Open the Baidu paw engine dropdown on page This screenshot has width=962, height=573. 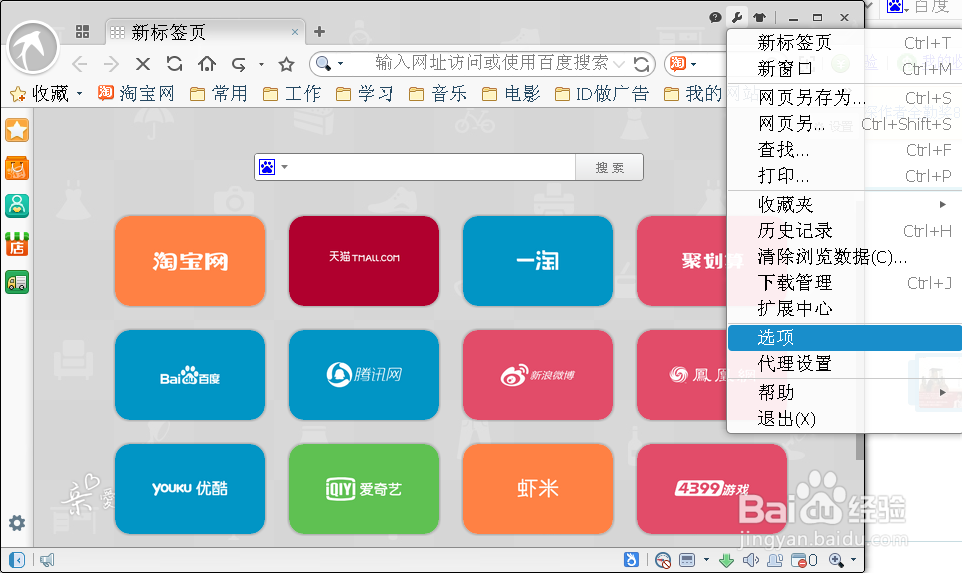(x=285, y=167)
